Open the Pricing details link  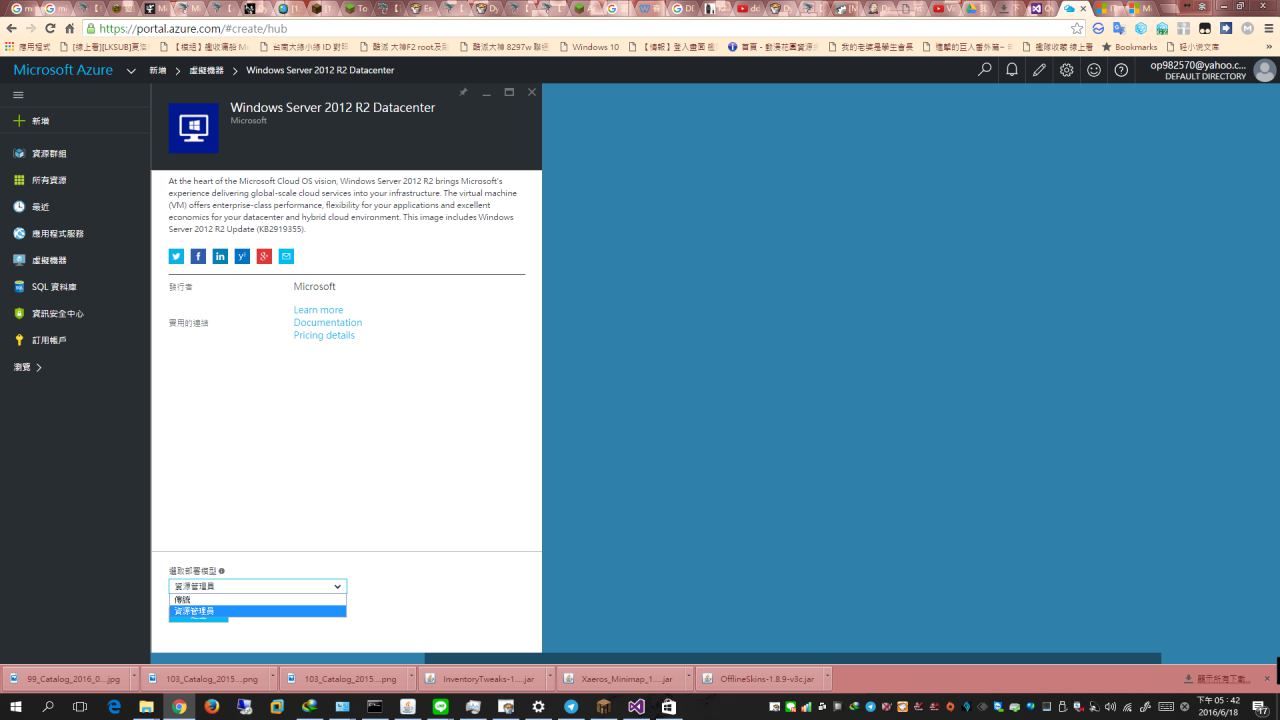[324, 335]
